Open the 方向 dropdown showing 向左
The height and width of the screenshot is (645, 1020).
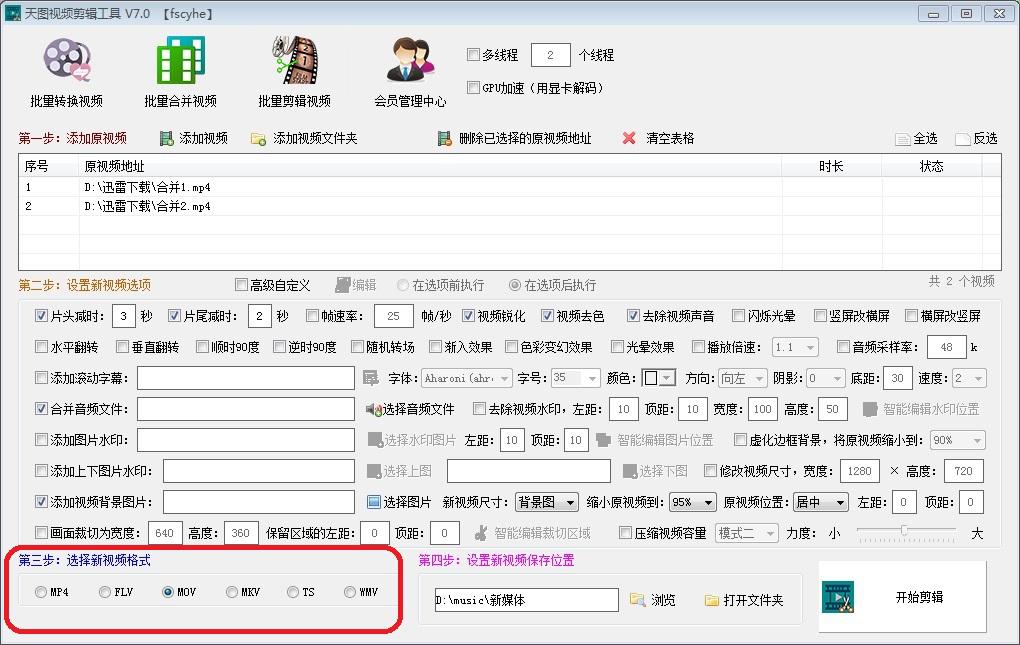743,378
